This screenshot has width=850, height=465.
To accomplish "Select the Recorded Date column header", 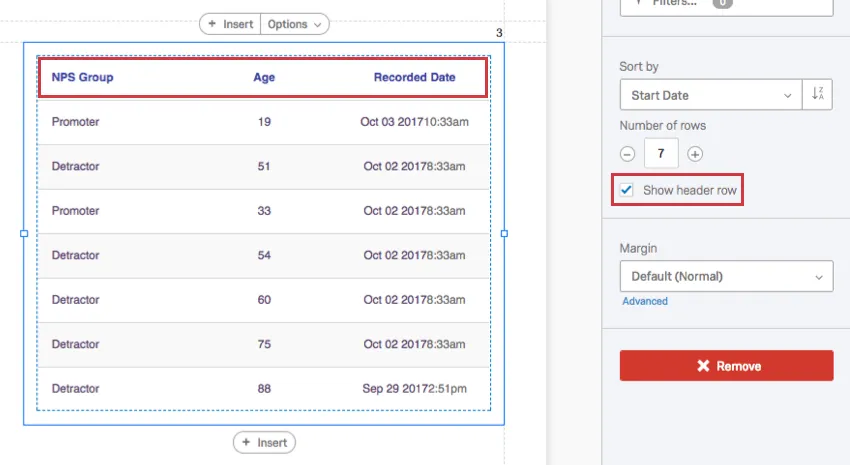I will pos(414,77).
